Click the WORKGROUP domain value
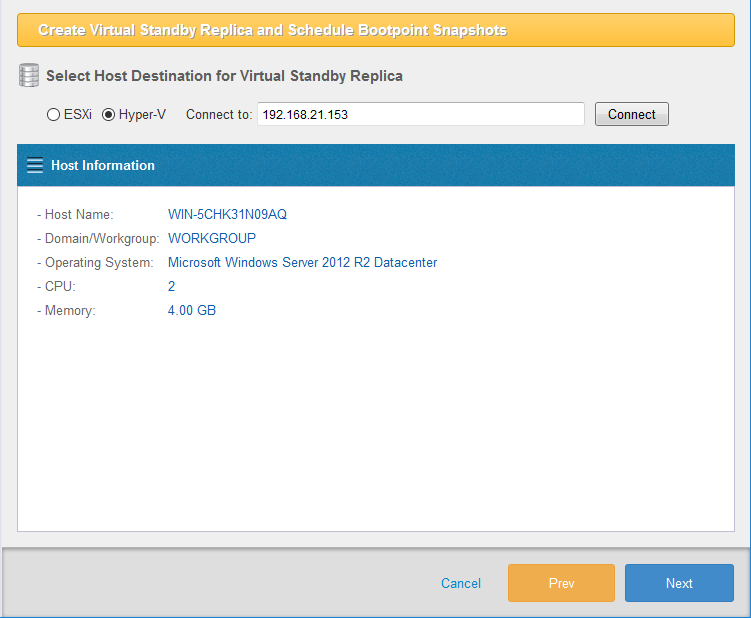The image size is (751, 618). click(x=212, y=238)
